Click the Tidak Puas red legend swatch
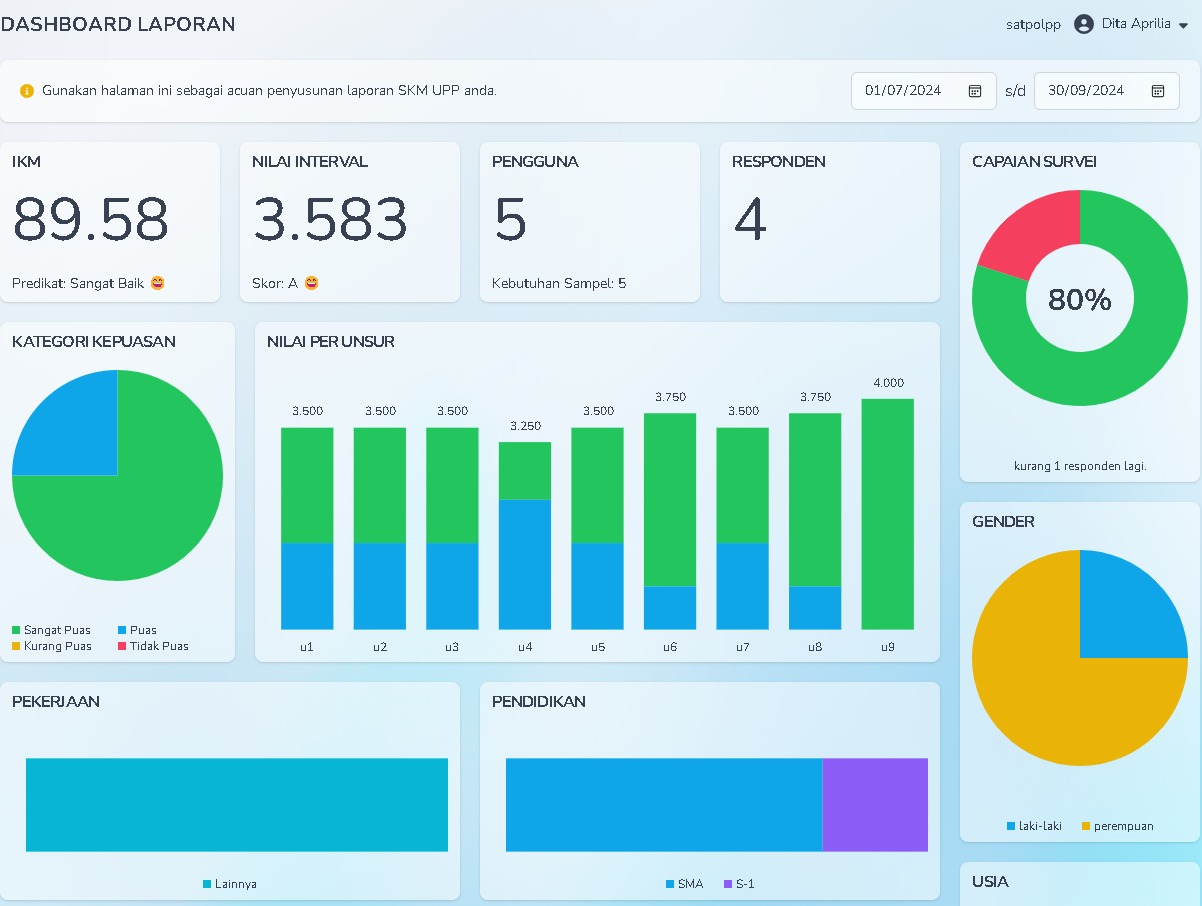The height and width of the screenshot is (906, 1202). click(122, 646)
